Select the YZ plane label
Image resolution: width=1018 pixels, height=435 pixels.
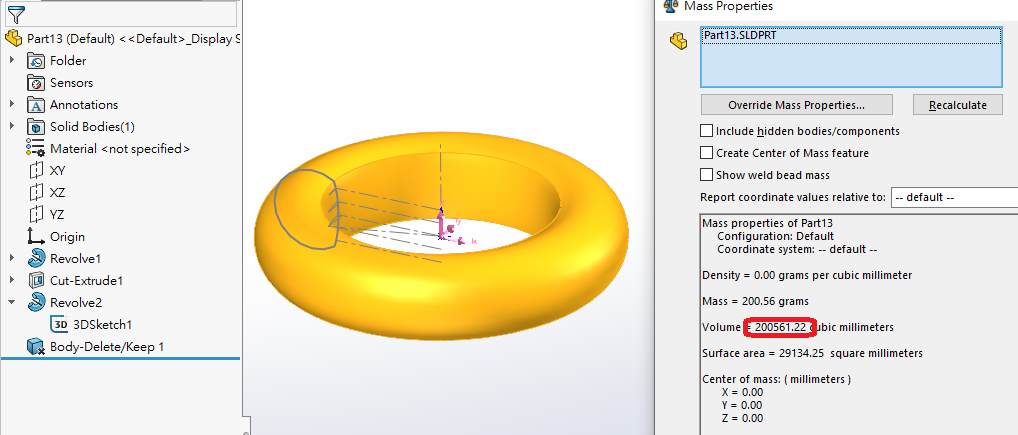[57, 214]
